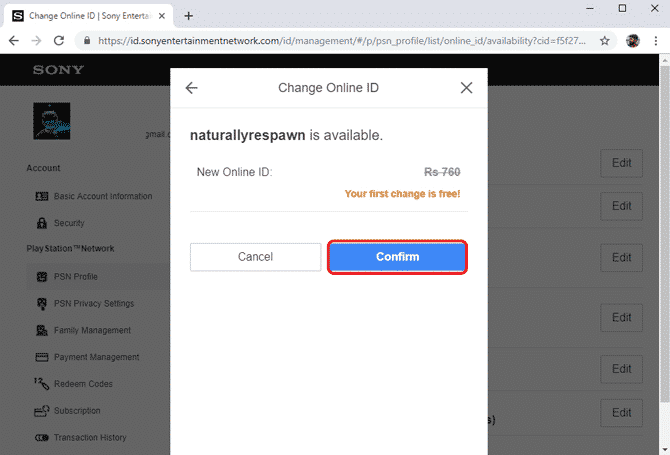Click the Security padlock icon

click(41, 223)
